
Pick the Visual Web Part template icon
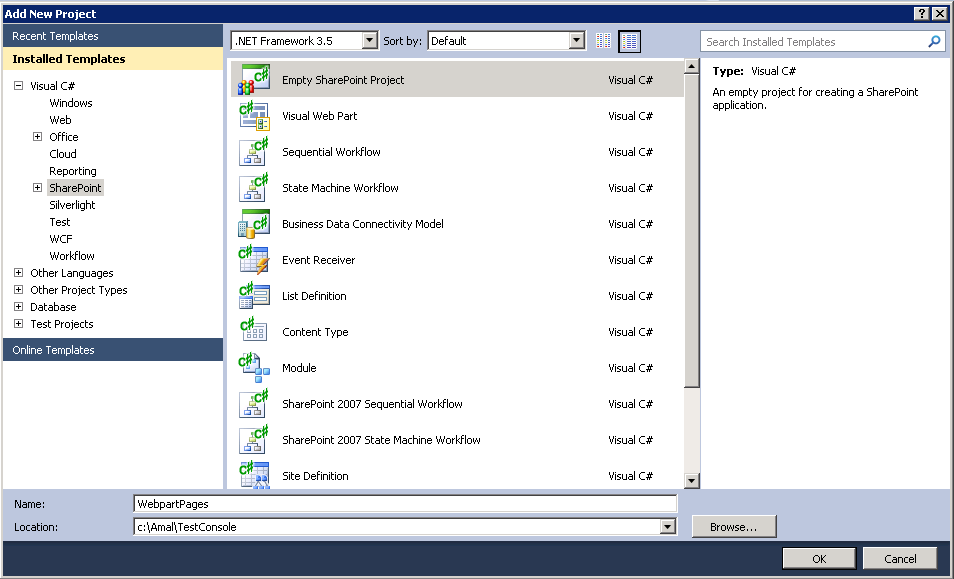(x=254, y=116)
